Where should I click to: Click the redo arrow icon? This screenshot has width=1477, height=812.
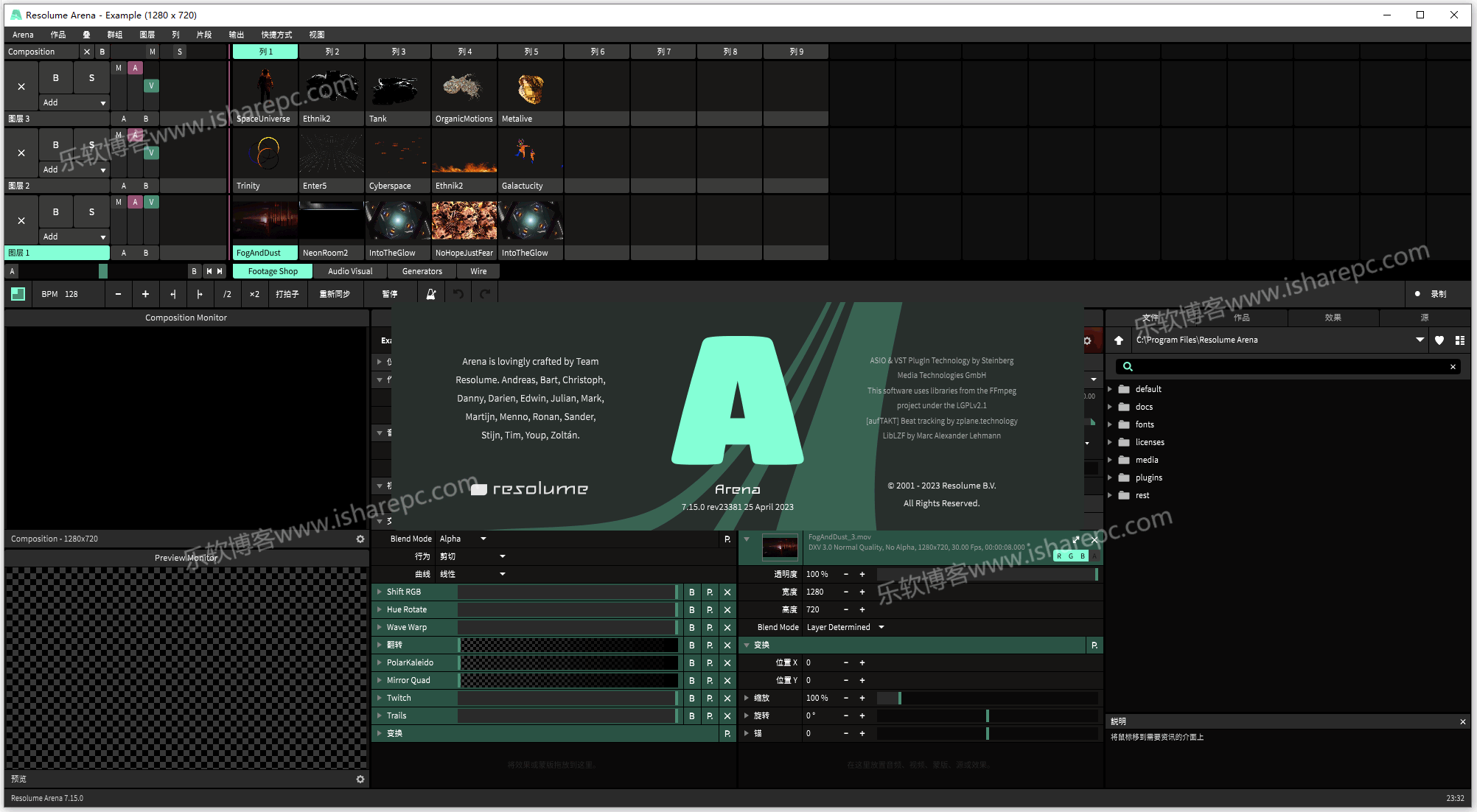point(485,294)
